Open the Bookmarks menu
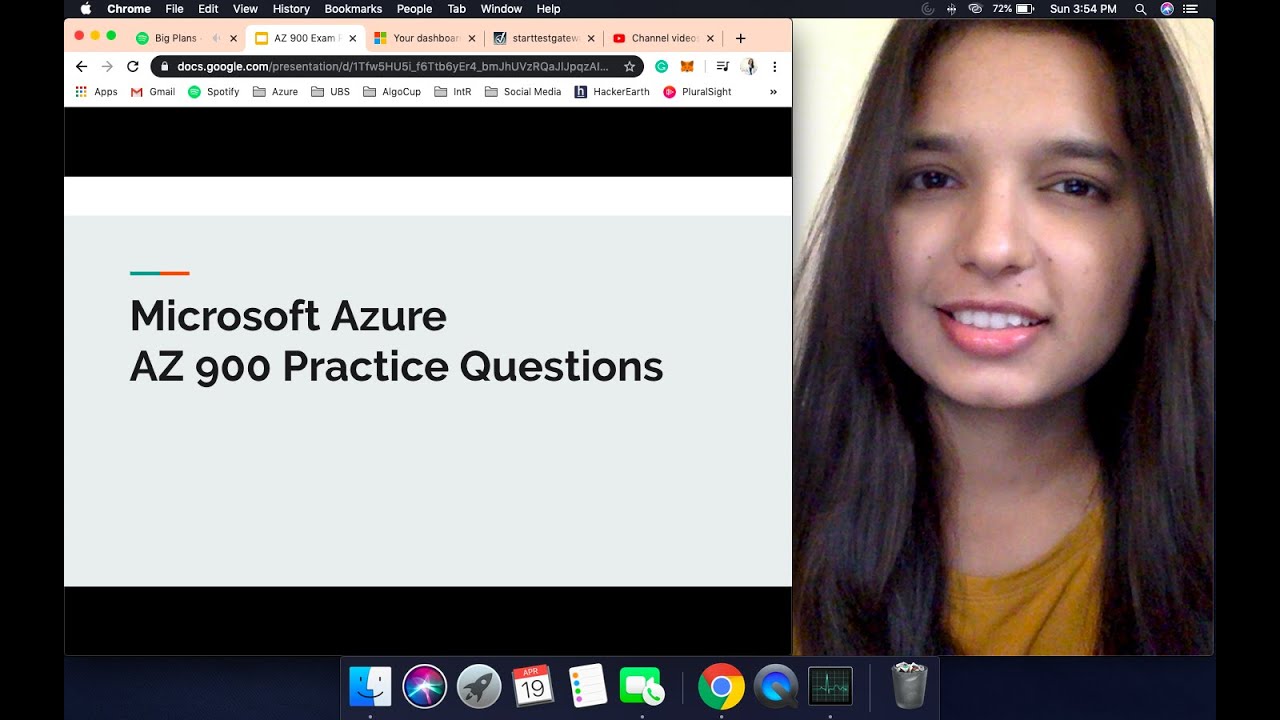1280x720 pixels. point(353,9)
